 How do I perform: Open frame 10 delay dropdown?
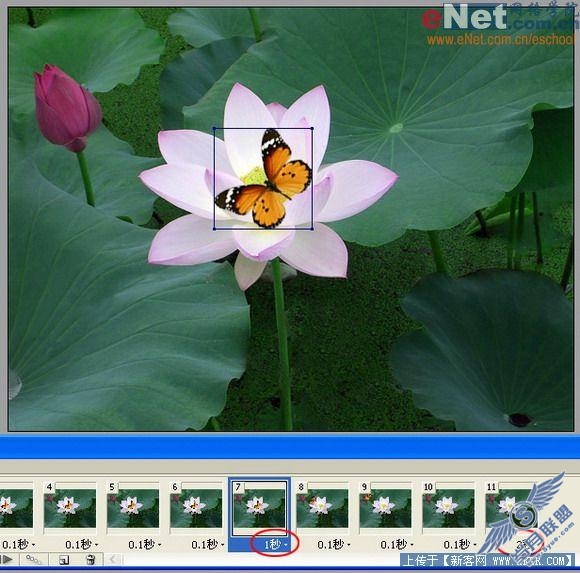pyautogui.click(x=460, y=545)
